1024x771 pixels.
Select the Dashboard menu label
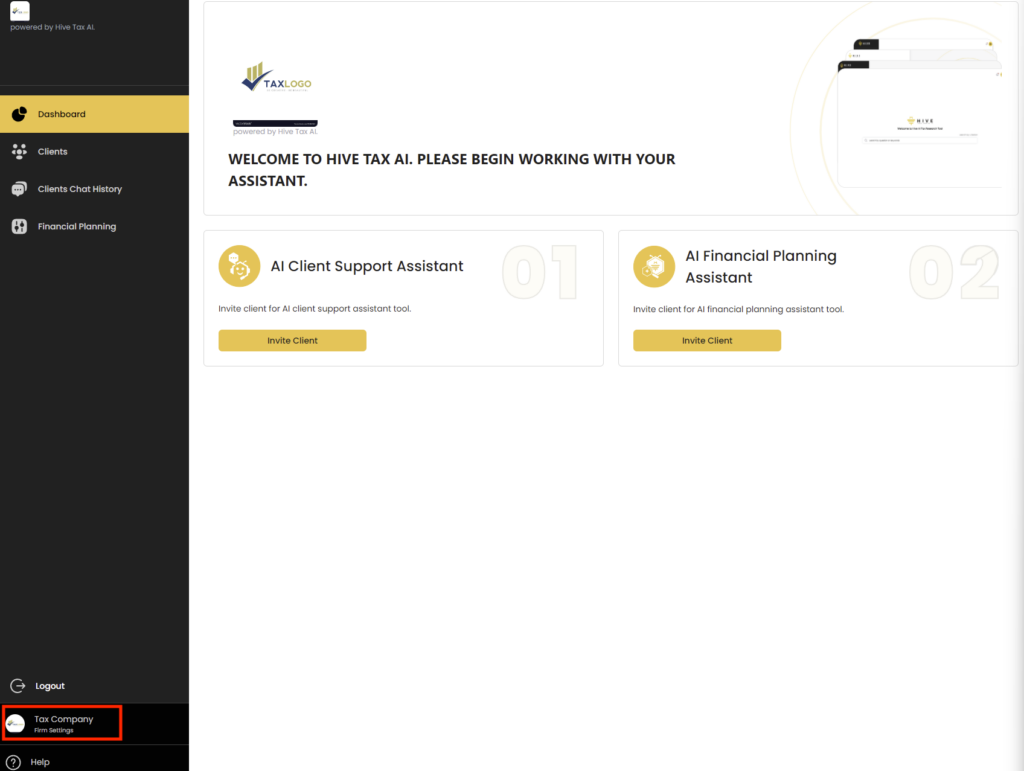click(62, 114)
